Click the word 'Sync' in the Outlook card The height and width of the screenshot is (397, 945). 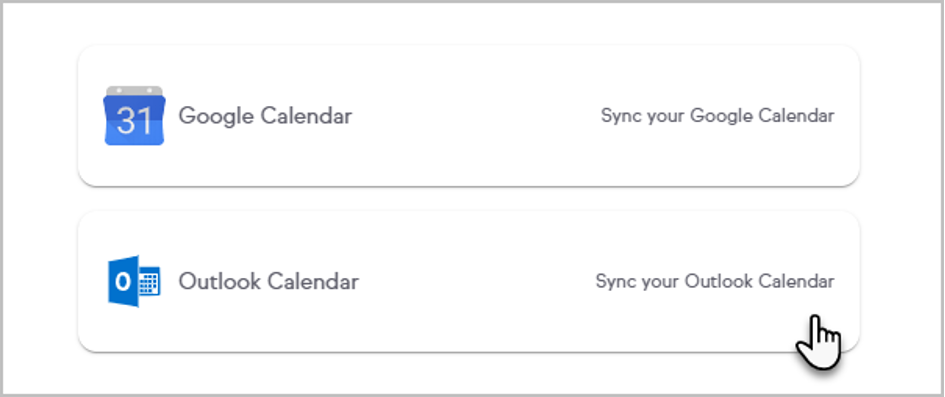[616, 281]
